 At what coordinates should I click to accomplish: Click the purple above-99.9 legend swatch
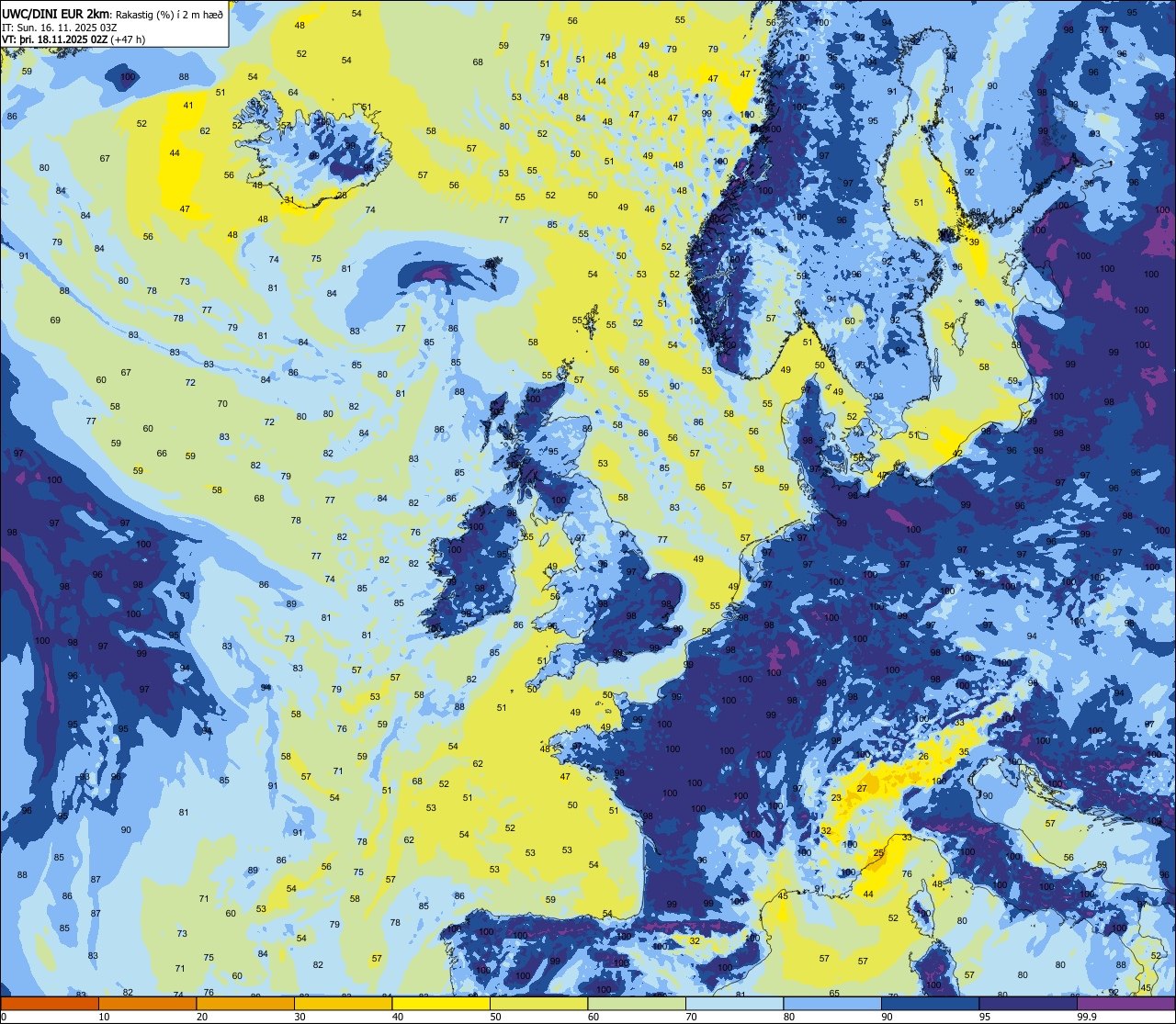(1126, 1003)
